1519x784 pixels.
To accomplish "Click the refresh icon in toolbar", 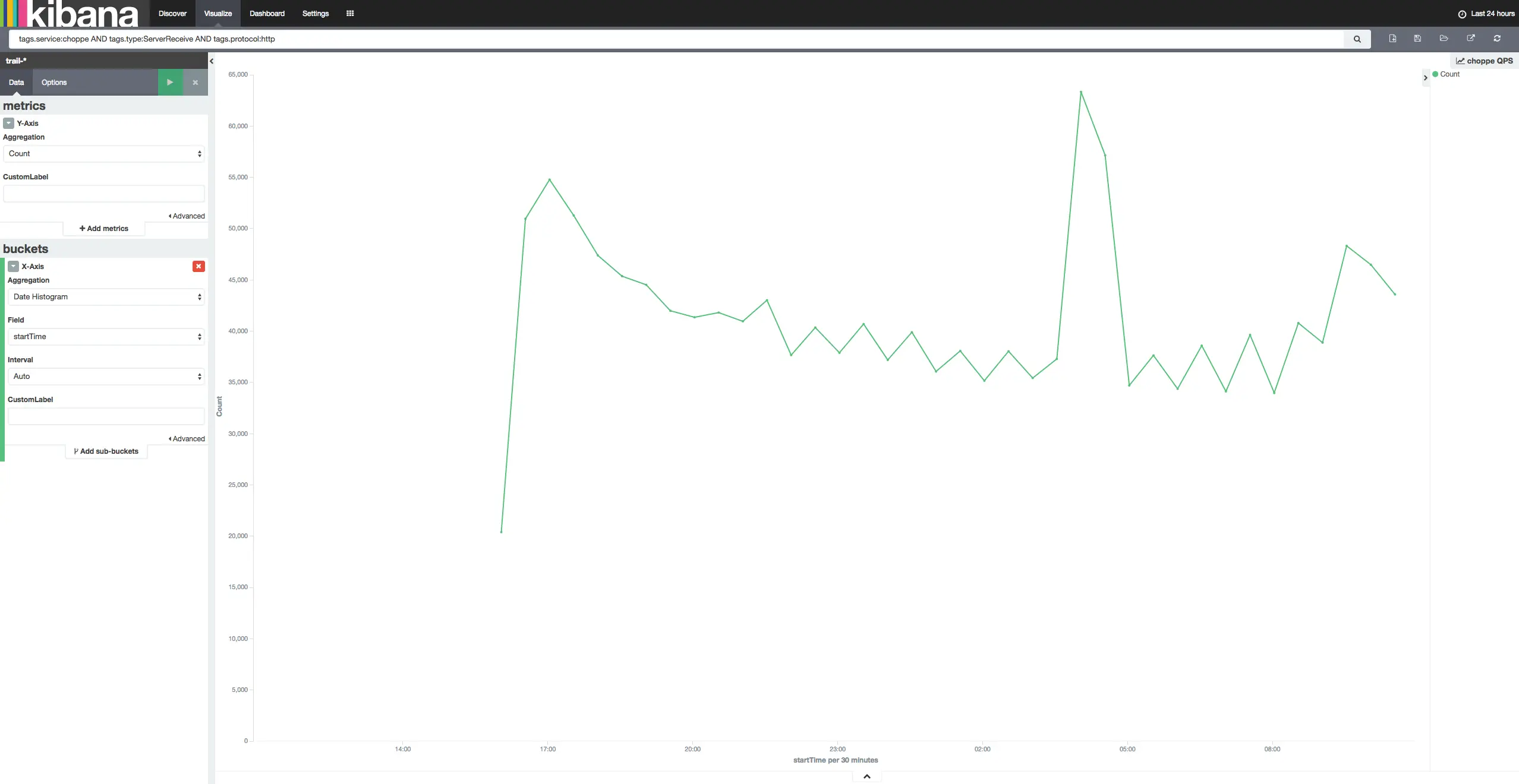I will tap(1497, 39).
